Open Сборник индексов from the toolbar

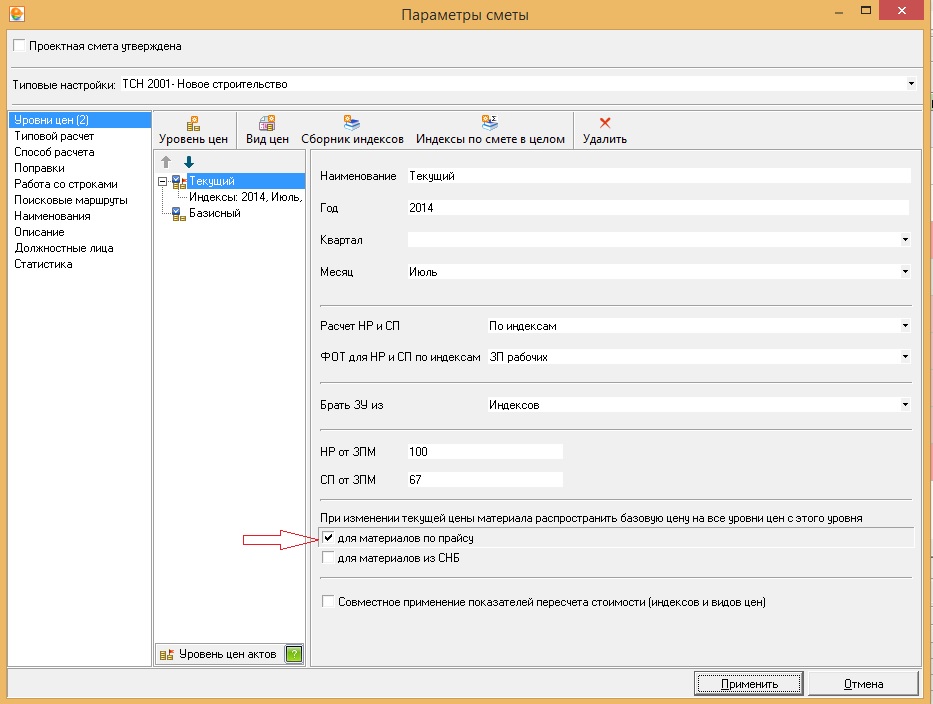coord(352,123)
